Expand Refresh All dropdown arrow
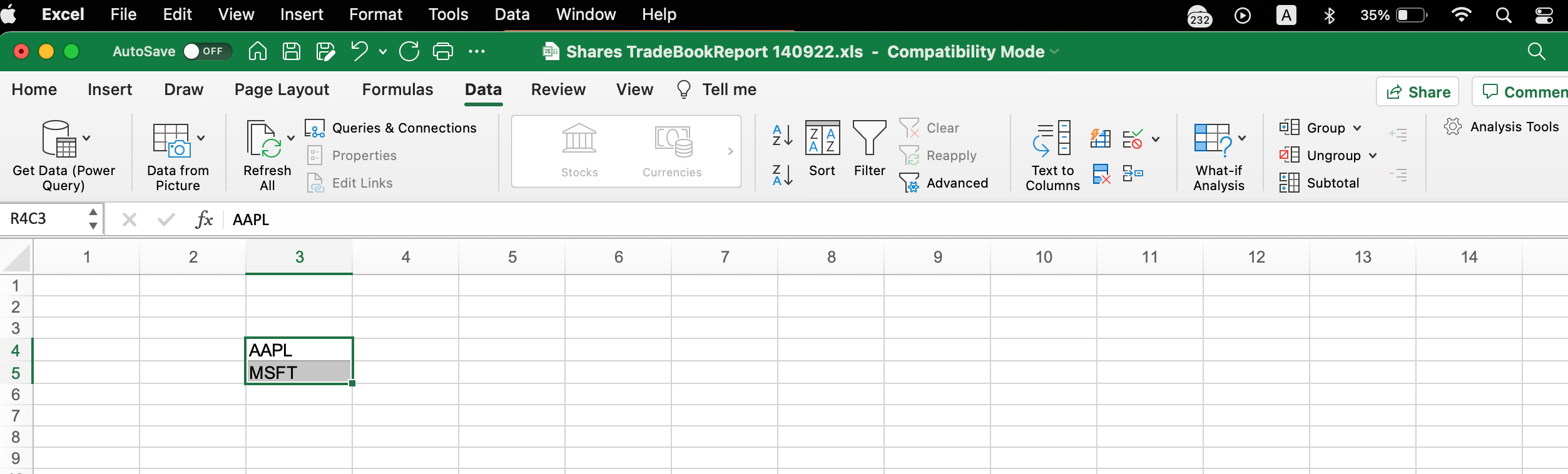This screenshot has width=1568, height=474. click(291, 138)
